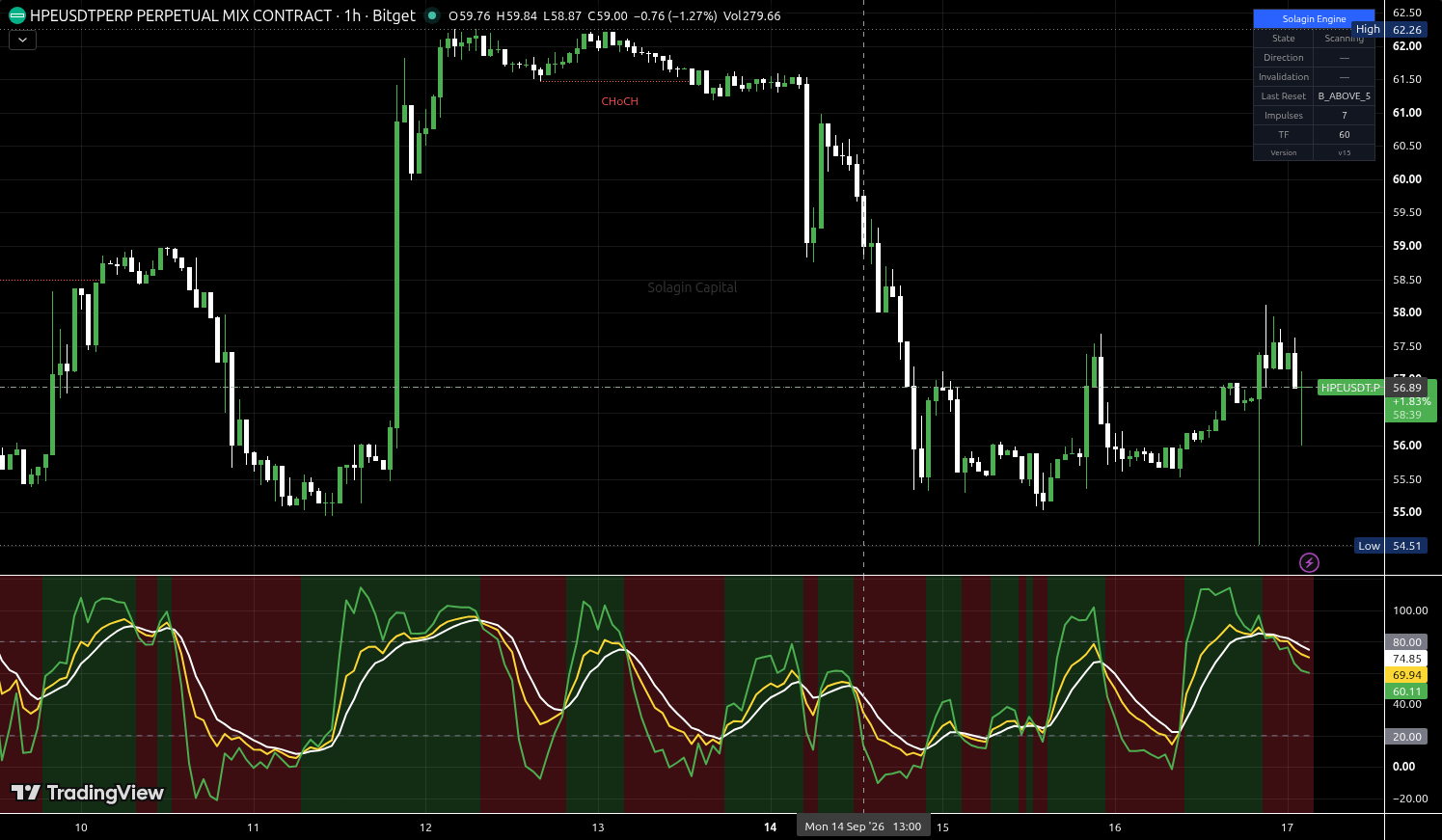Click the State row label
This screenshot has width=1442, height=840.
pyautogui.click(x=1284, y=39)
